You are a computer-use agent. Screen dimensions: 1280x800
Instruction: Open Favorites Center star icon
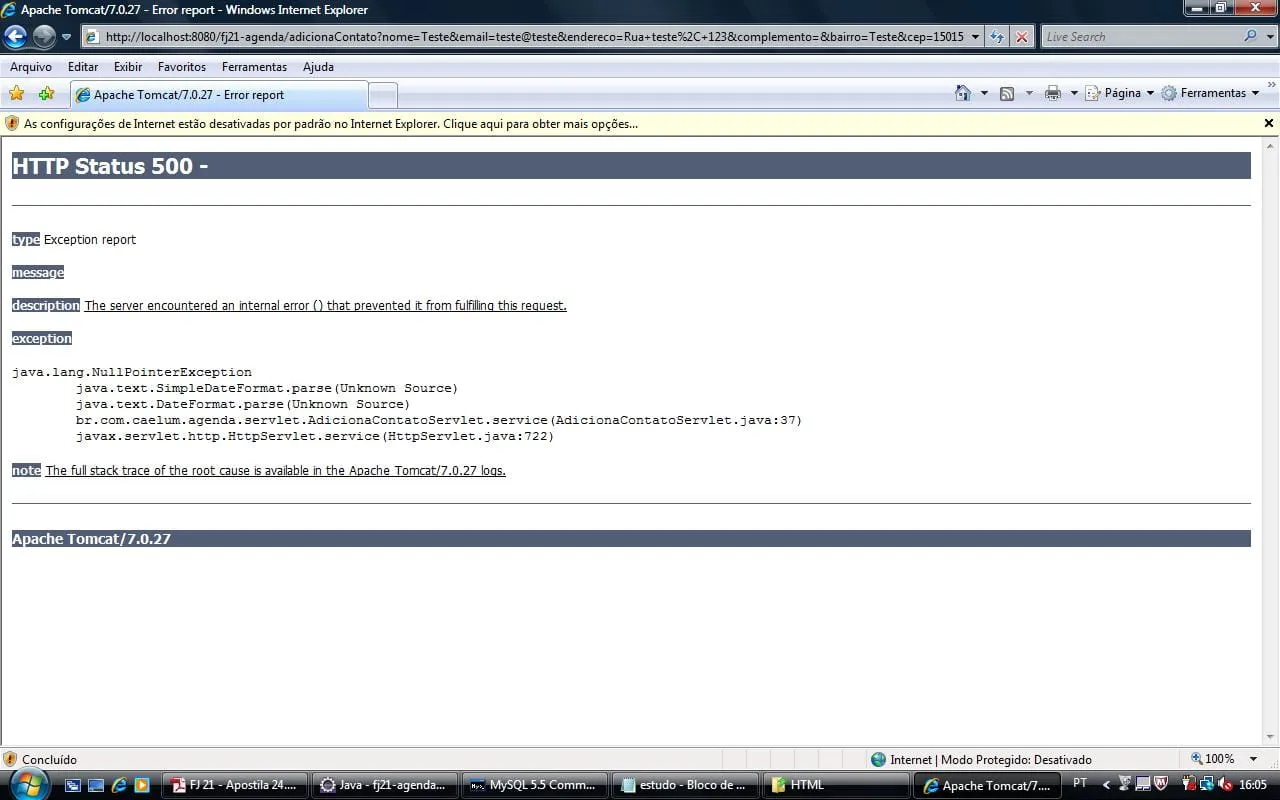click(17, 94)
